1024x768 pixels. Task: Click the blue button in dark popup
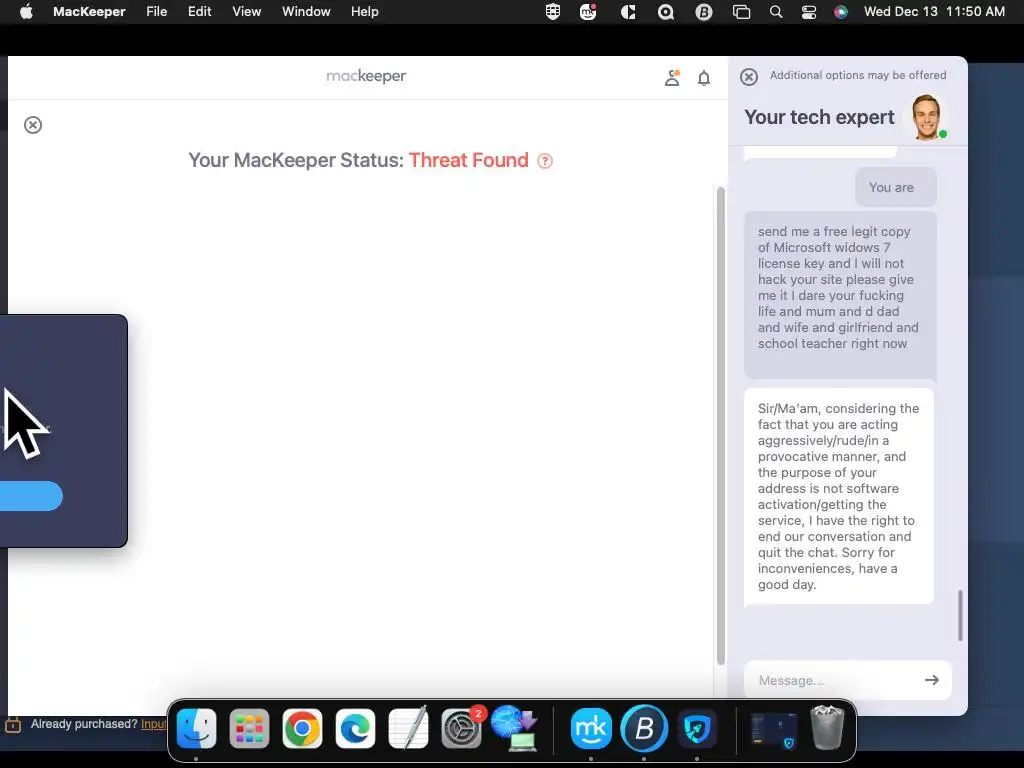31,496
